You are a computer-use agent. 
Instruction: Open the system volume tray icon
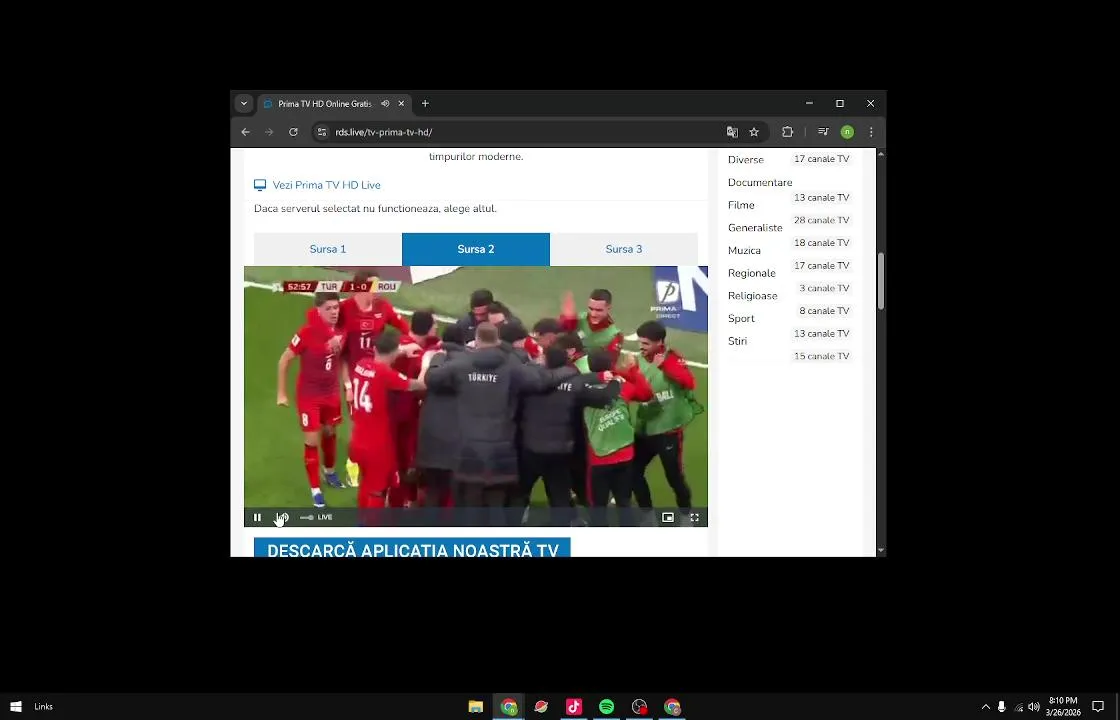tap(1034, 706)
